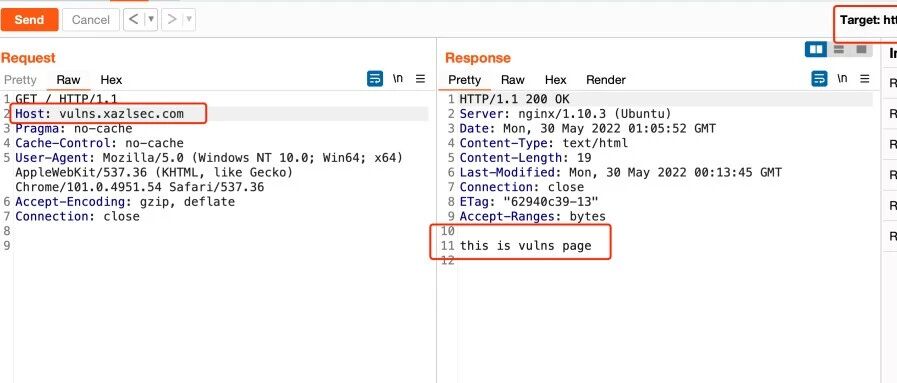Toggle word wrap icon in Request panel

[375, 79]
